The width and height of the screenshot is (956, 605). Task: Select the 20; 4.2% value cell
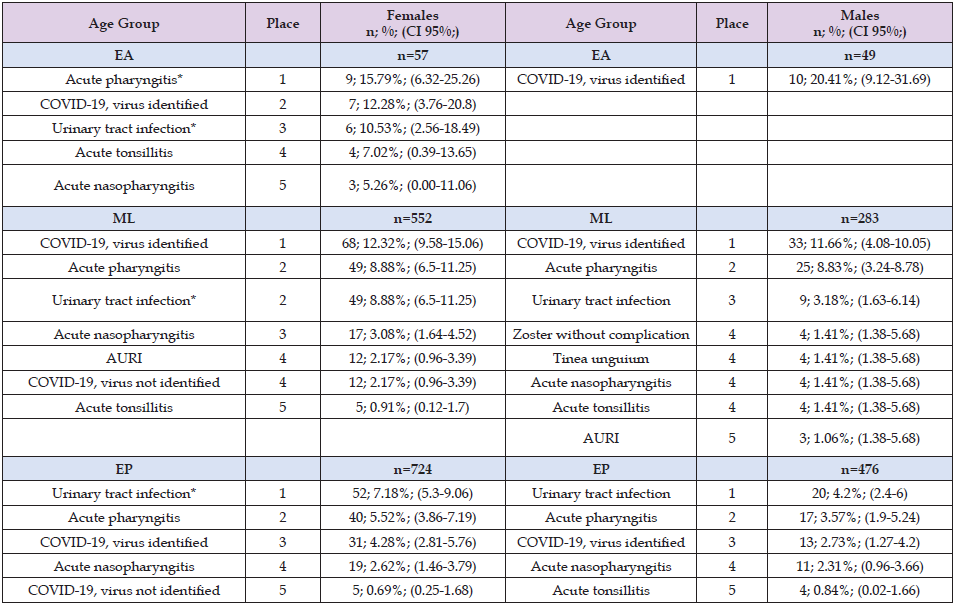[x=860, y=493]
